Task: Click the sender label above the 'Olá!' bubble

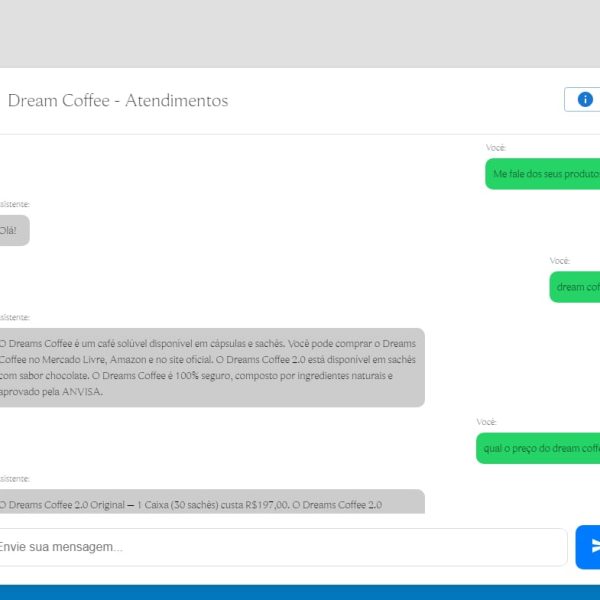Action: coord(15,204)
